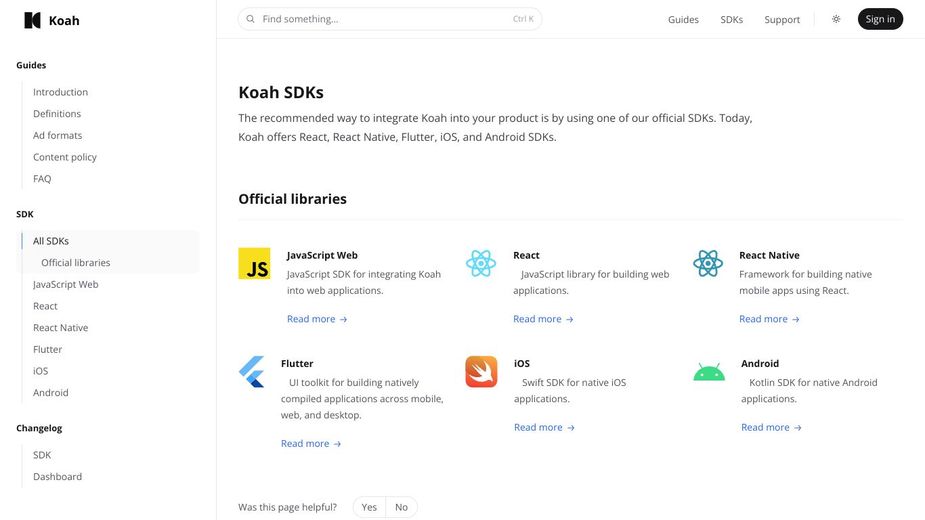This screenshot has height=520, width=925.
Task: Click the search magnifier icon
Action: tap(250, 19)
